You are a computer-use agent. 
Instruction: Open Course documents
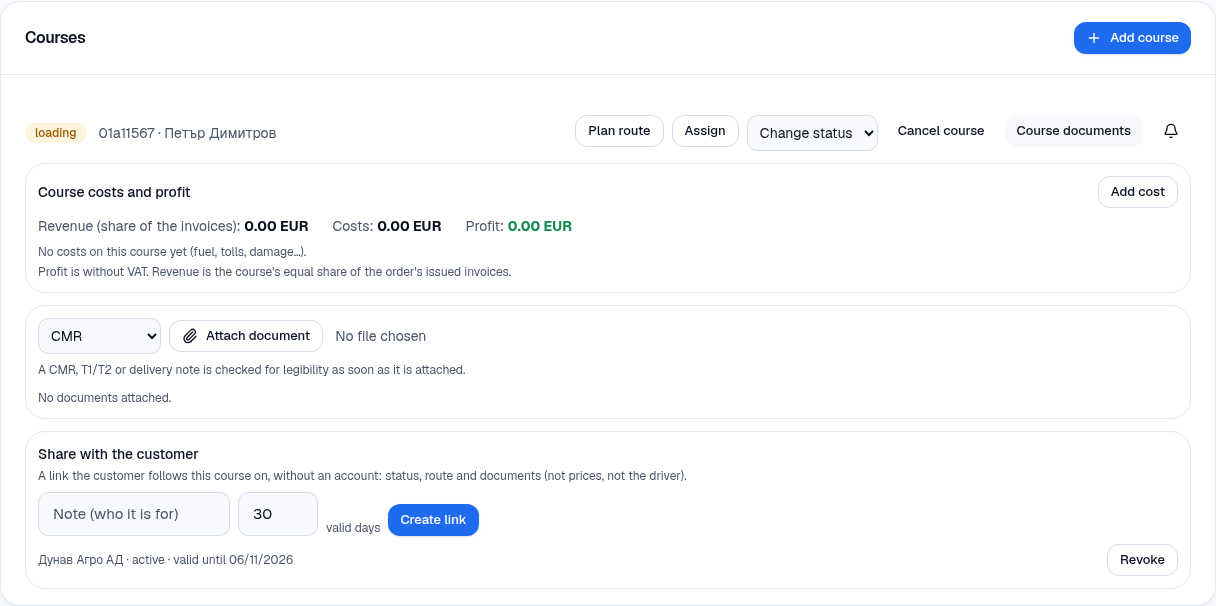pyautogui.click(x=1073, y=131)
